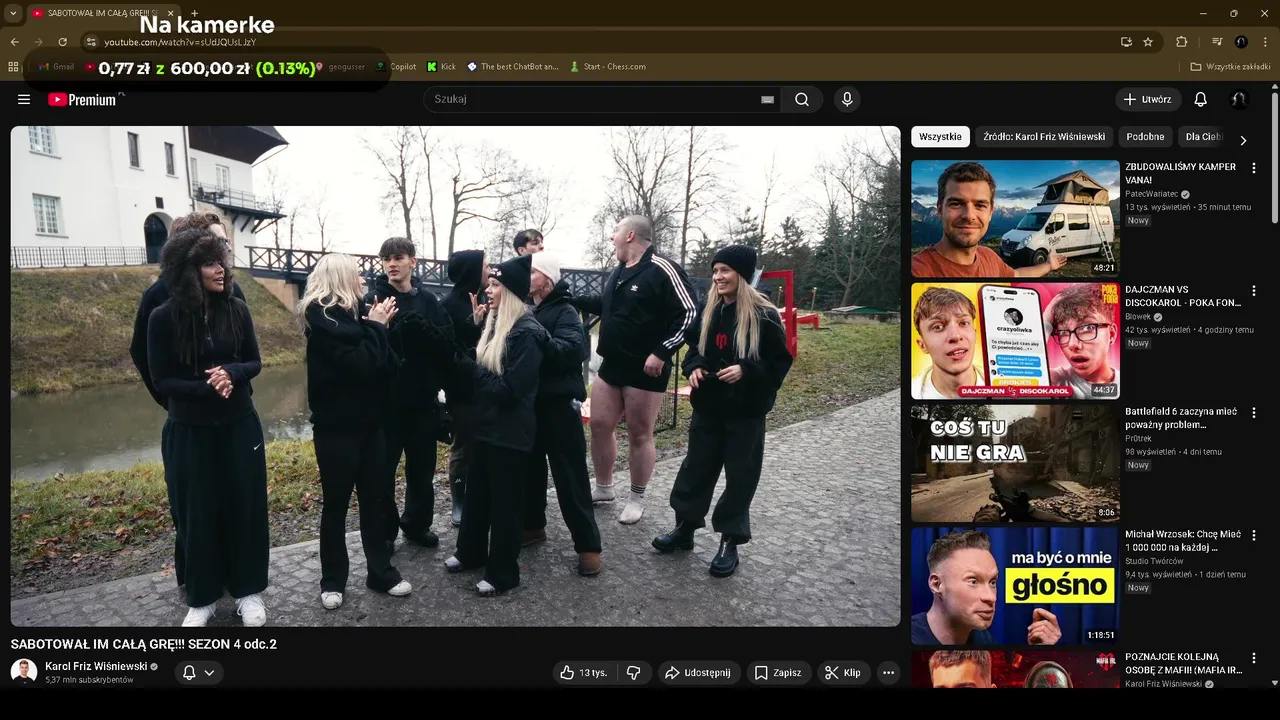Open more actions (three dots) under video
The height and width of the screenshot is (720, 1280).
888,673
